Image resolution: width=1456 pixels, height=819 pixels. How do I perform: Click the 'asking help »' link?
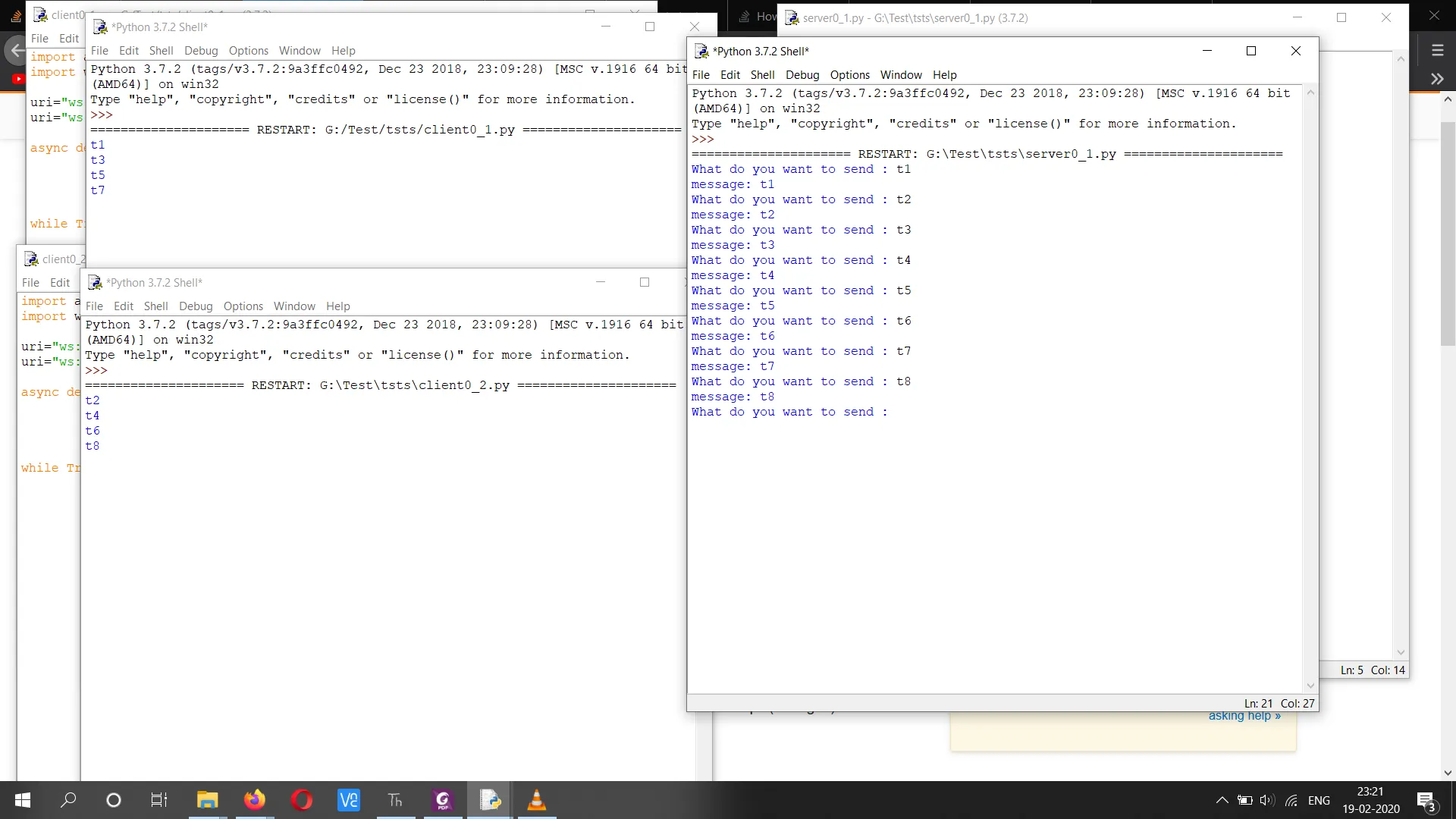coord(1244,715)
